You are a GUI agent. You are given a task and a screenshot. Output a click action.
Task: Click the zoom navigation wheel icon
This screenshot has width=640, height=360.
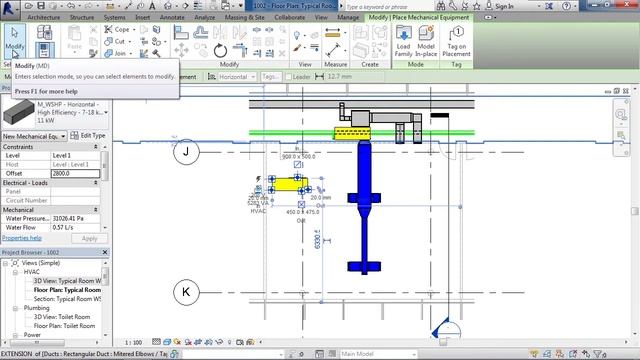[620, 114]
